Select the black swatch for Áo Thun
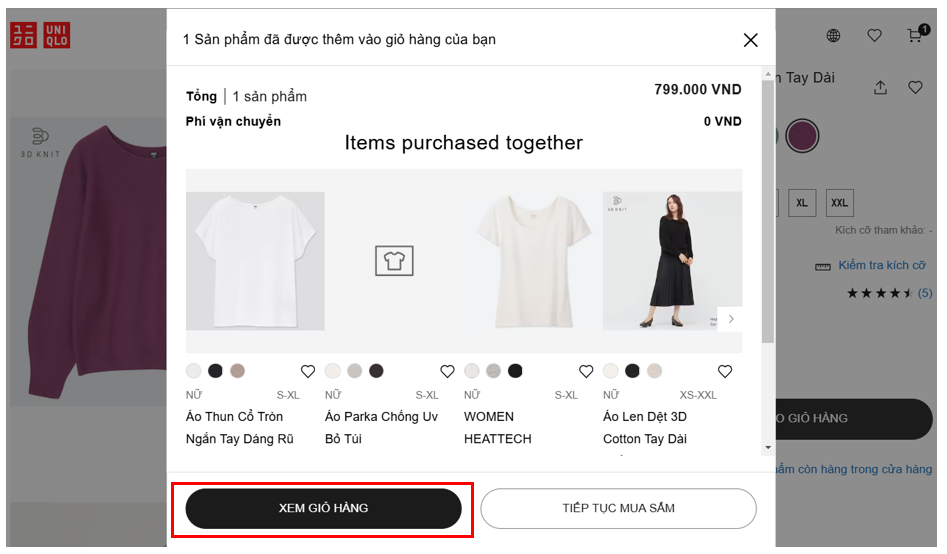 215,371
